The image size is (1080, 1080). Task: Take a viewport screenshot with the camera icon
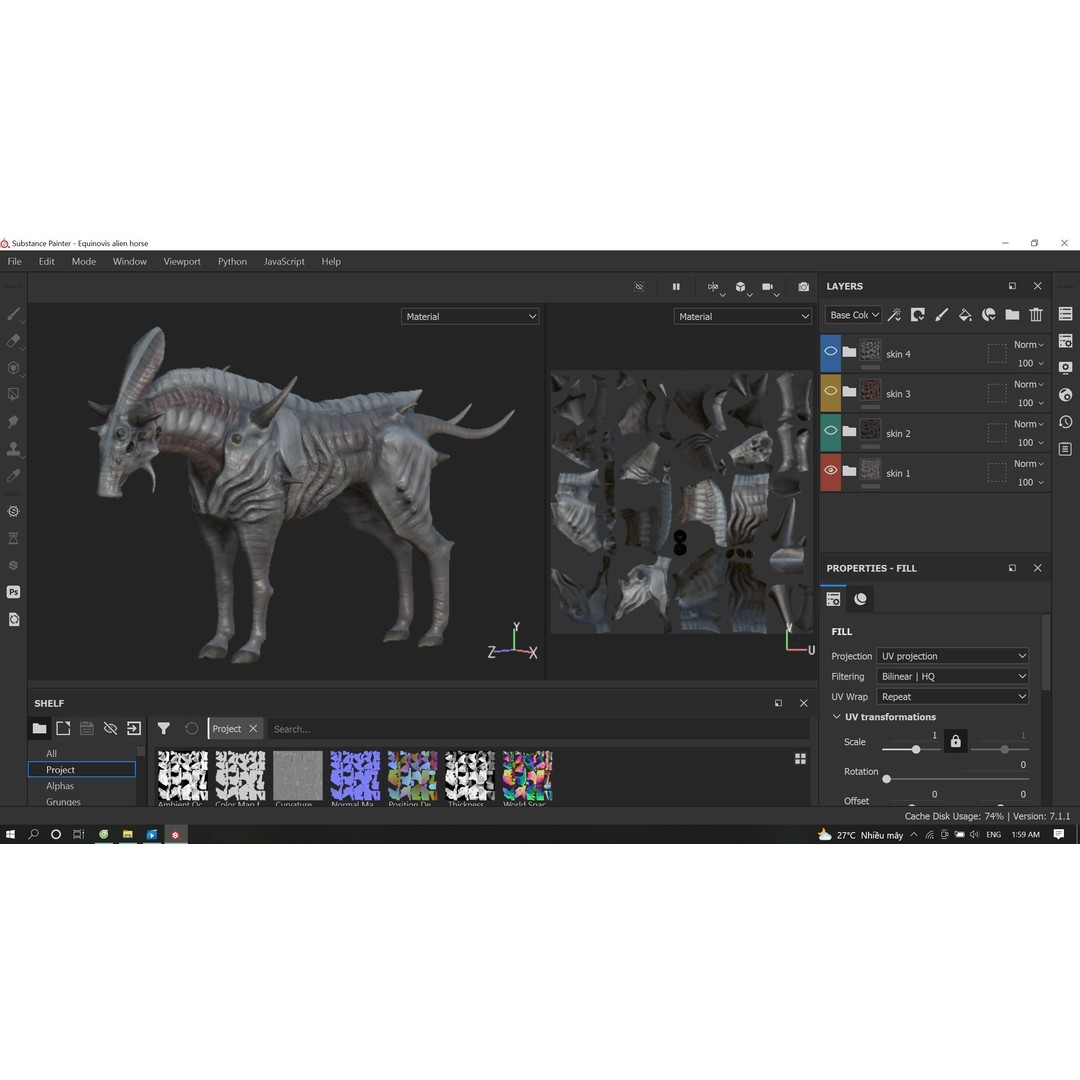tap(803, 287)
